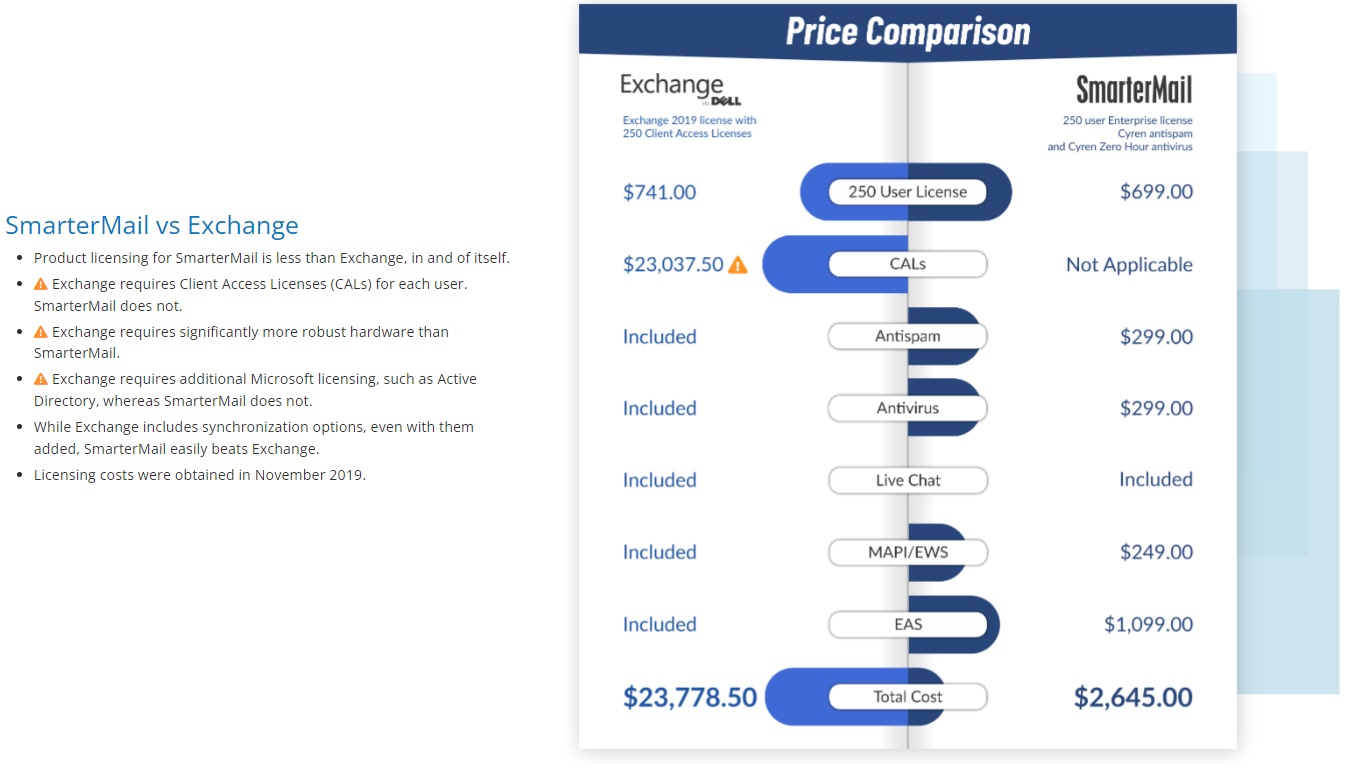This screenshot has height=764, width=1346.
Task: Select the Live Chat label
Action: click(x=908, y=480)
